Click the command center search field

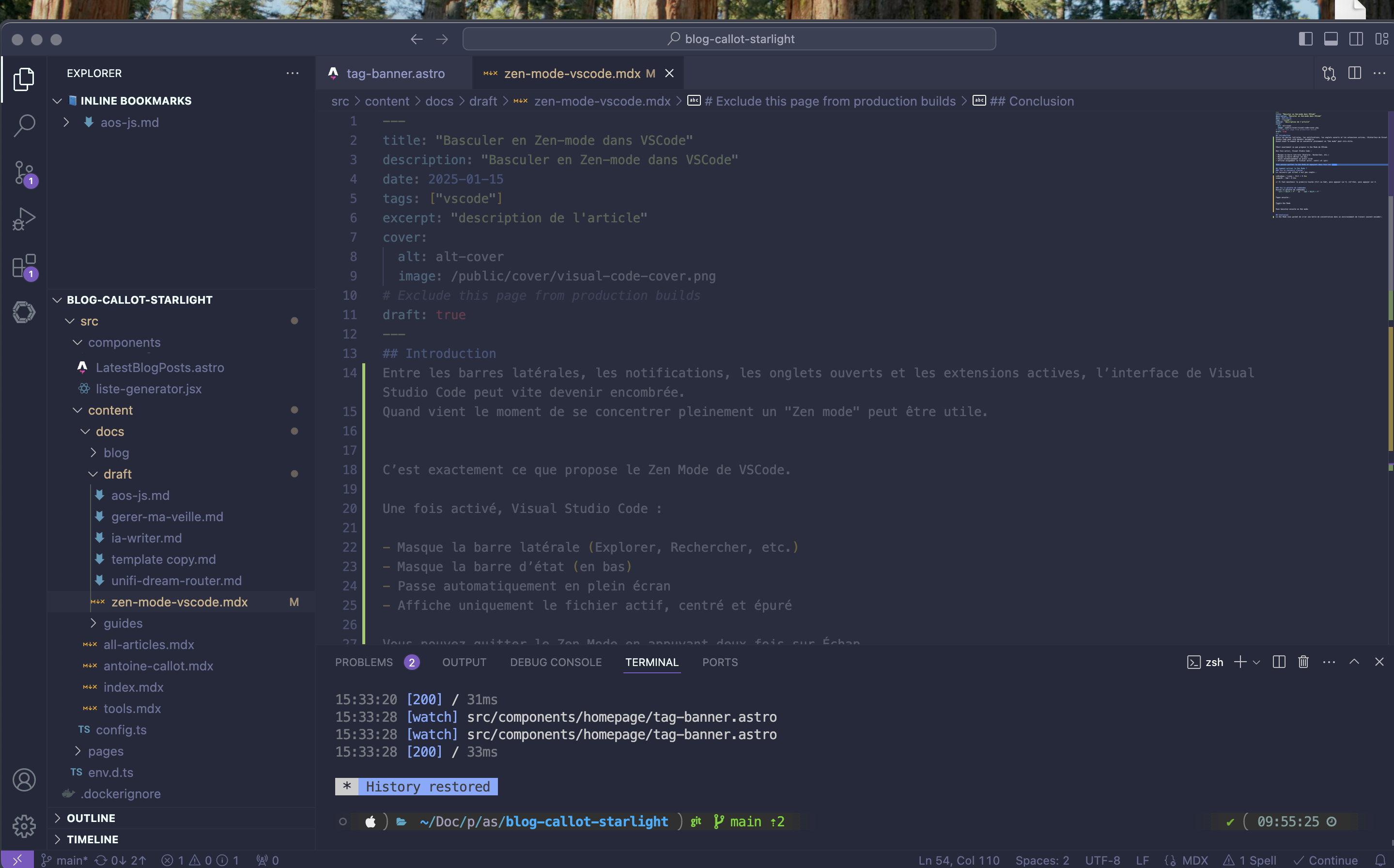pos(729,39)
